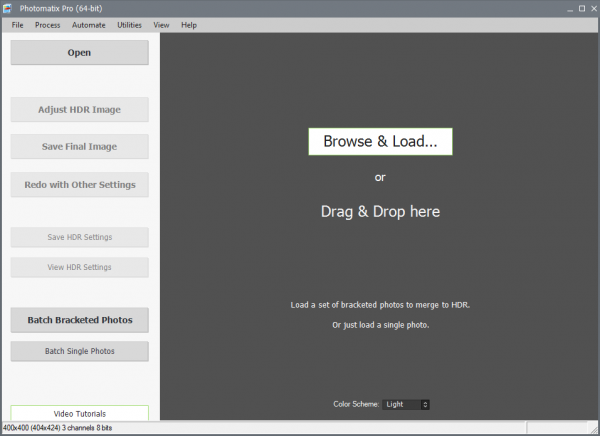Click the Browse & Load button
This screenshot has width=600, height=436.
tap(380, 142)
